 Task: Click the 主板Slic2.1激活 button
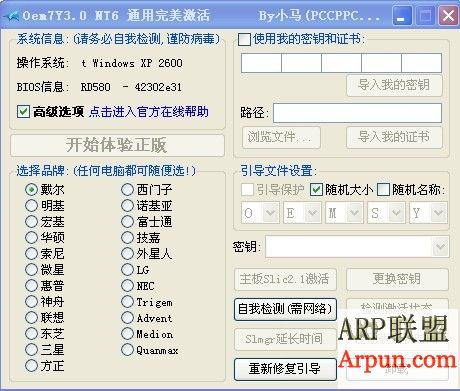coord(285,279)
